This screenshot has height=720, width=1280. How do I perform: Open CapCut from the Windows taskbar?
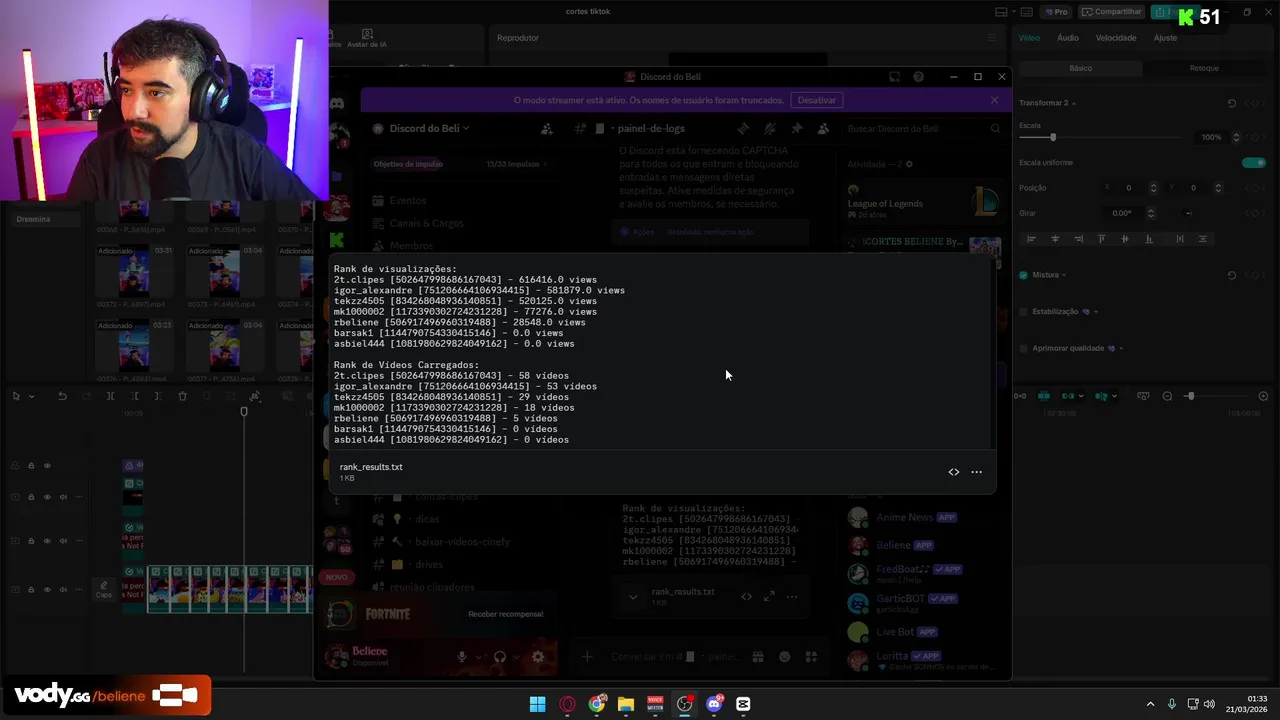(743, 704)
